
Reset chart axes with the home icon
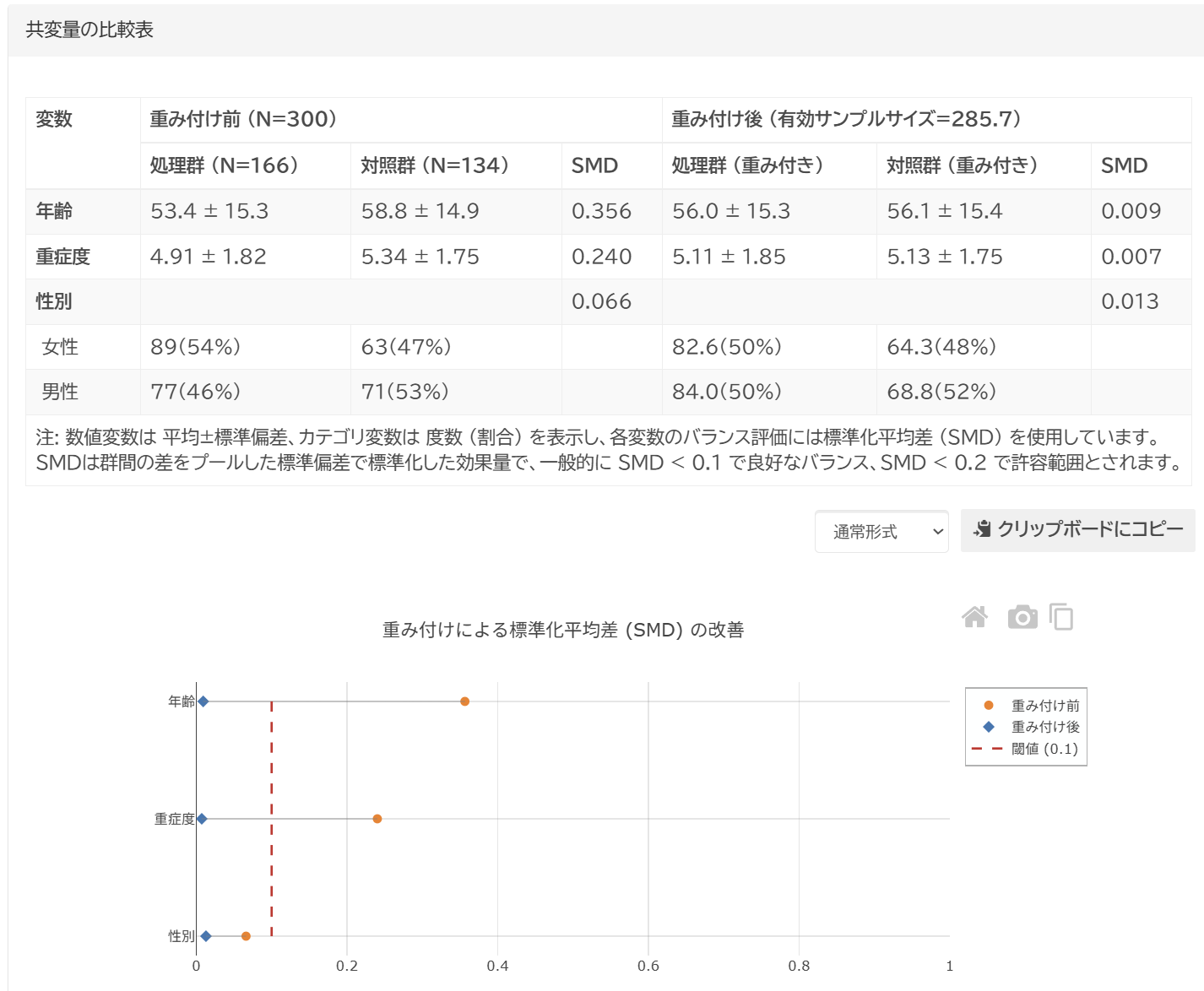pyautogui.click(x=974, y=617)
